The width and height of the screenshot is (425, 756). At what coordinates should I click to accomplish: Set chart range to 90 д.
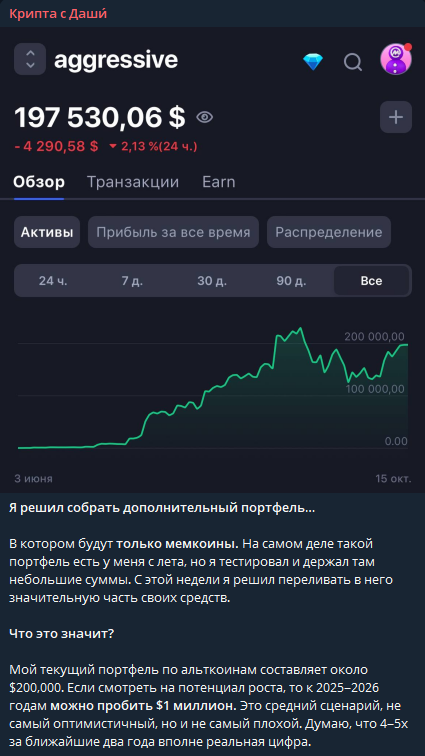pyautogui.click(x=291, y=281)
